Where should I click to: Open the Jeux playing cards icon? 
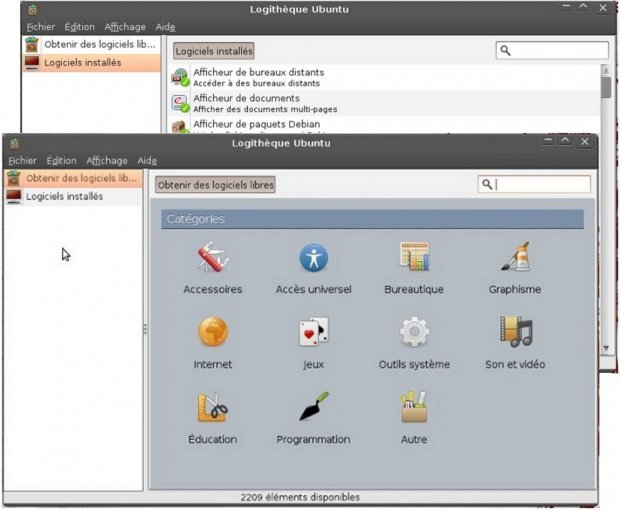tap(314, 332)
